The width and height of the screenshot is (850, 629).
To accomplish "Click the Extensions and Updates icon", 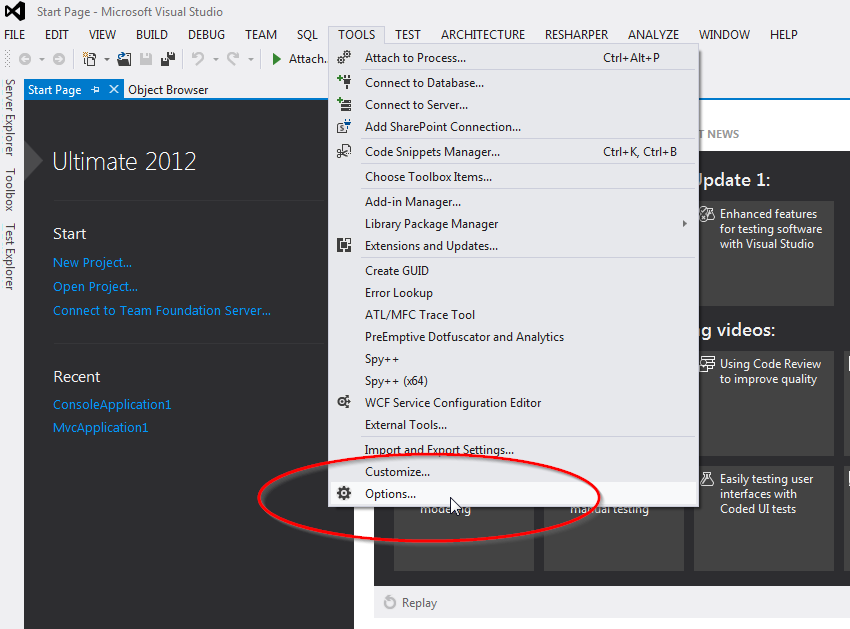I will pyautogui.click(x=344, y=246).
